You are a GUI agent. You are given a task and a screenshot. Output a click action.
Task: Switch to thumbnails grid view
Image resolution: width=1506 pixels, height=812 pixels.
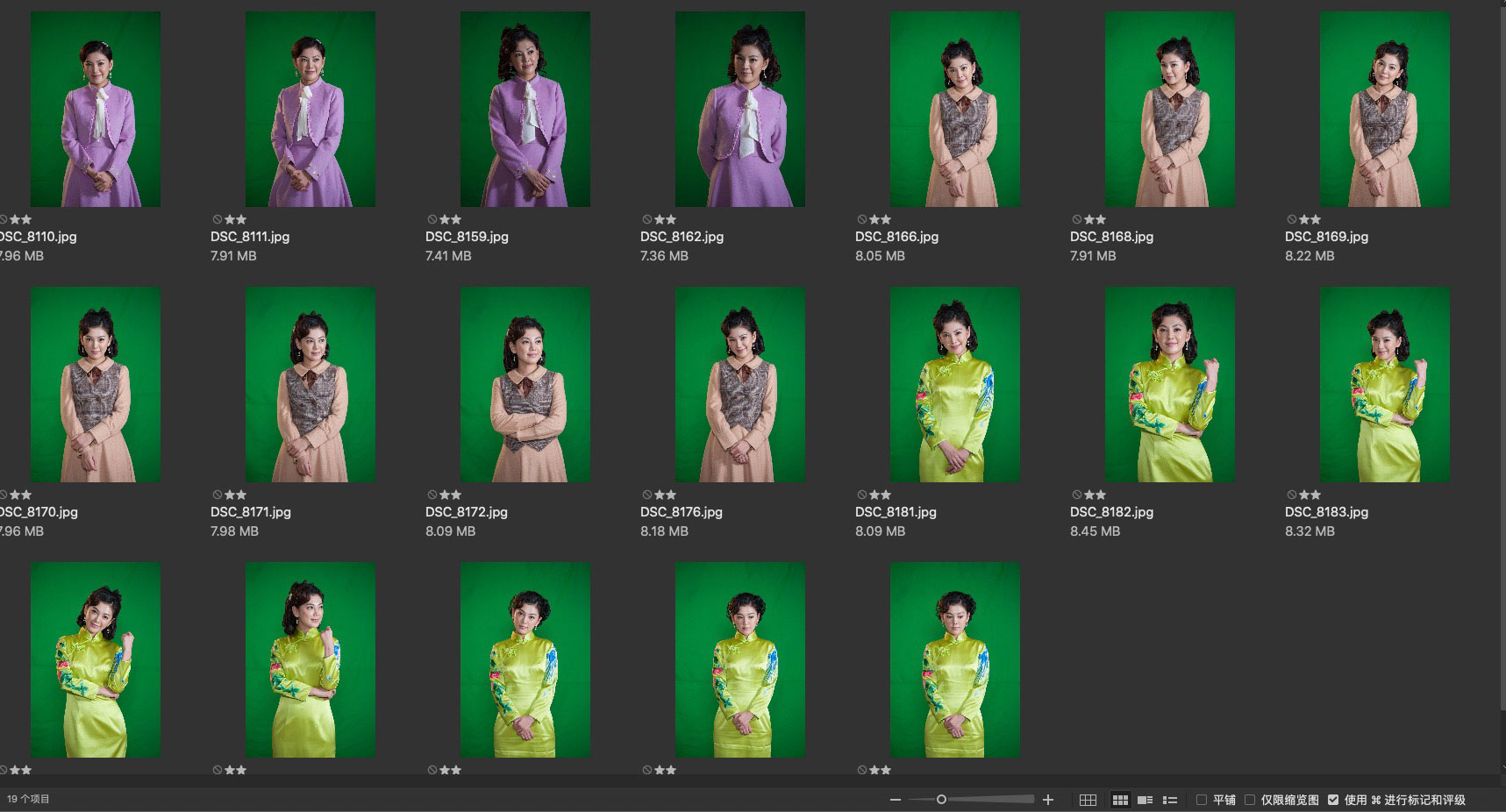1120,800
